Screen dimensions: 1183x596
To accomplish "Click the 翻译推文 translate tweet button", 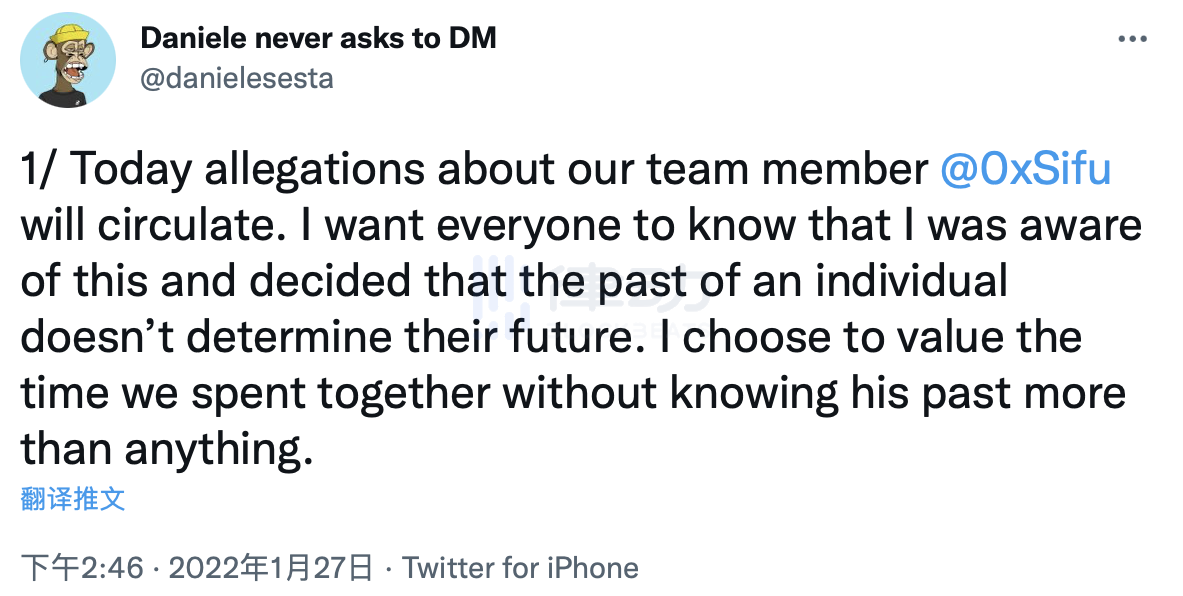I will coord(73,498).
